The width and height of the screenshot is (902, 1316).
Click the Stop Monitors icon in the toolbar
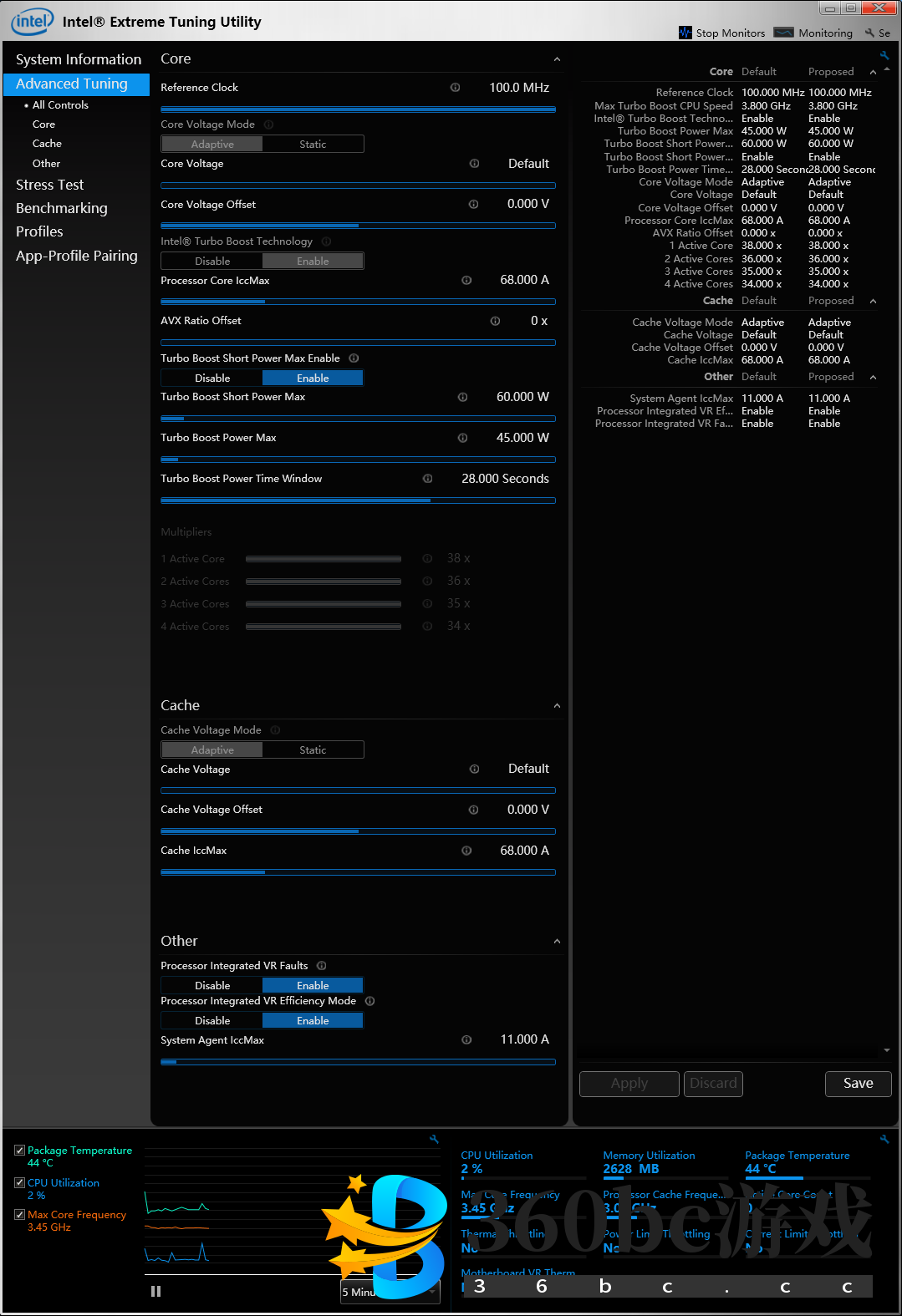(685, 33)
